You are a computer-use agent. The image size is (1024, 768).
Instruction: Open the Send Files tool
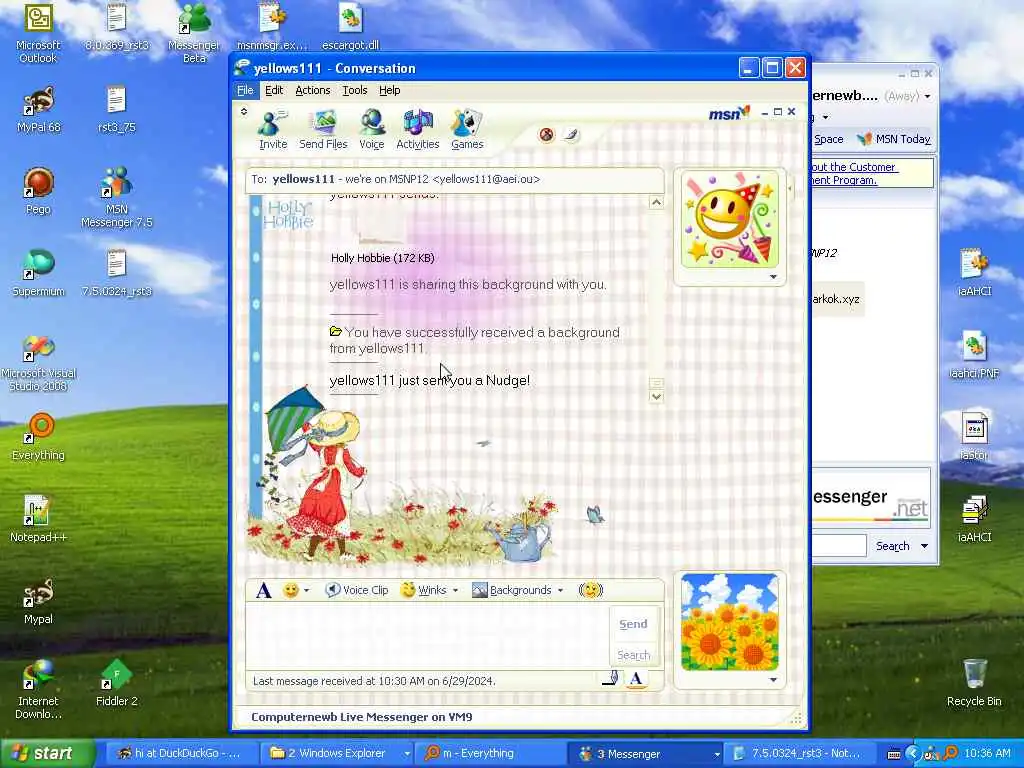(323, 129)
